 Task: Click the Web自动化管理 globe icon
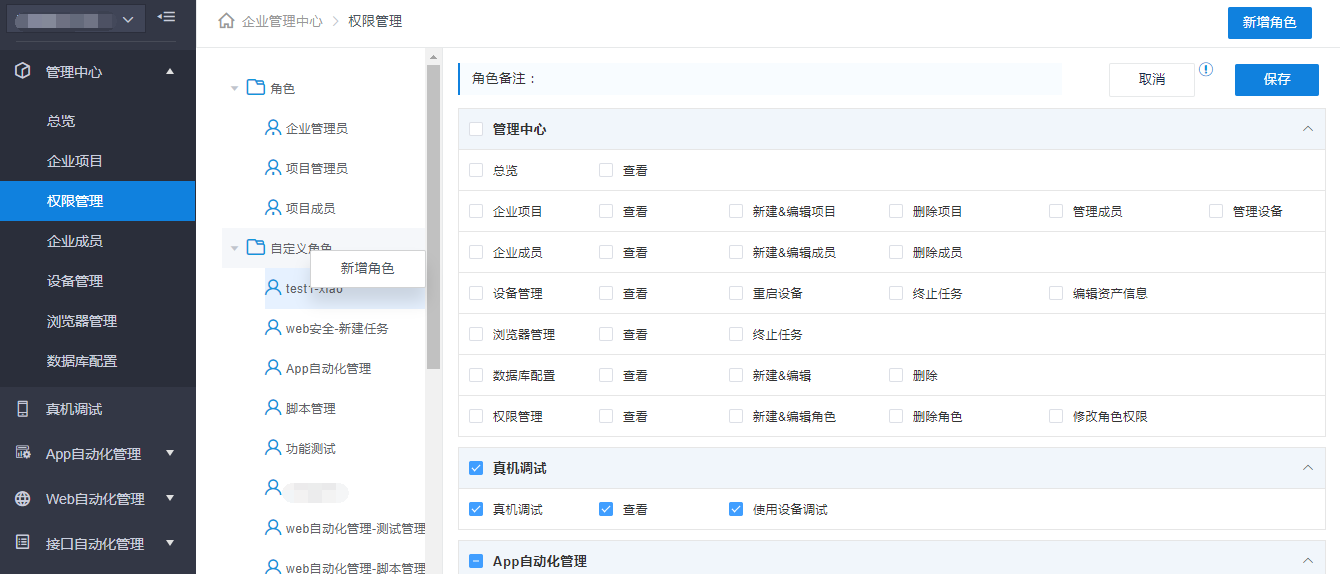[x=23, y=498]
